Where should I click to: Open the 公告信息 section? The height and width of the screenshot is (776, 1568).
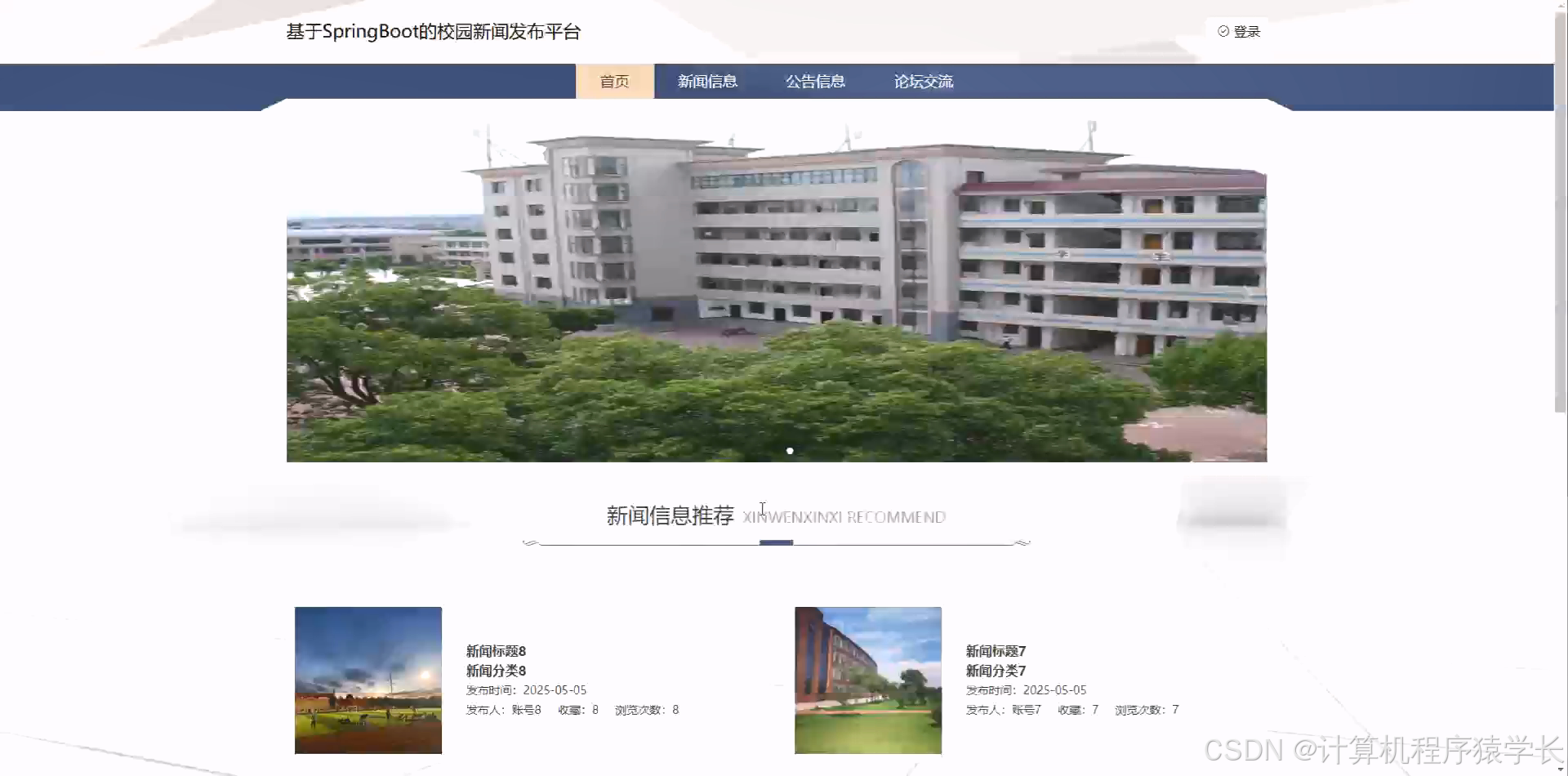[815, 81]
